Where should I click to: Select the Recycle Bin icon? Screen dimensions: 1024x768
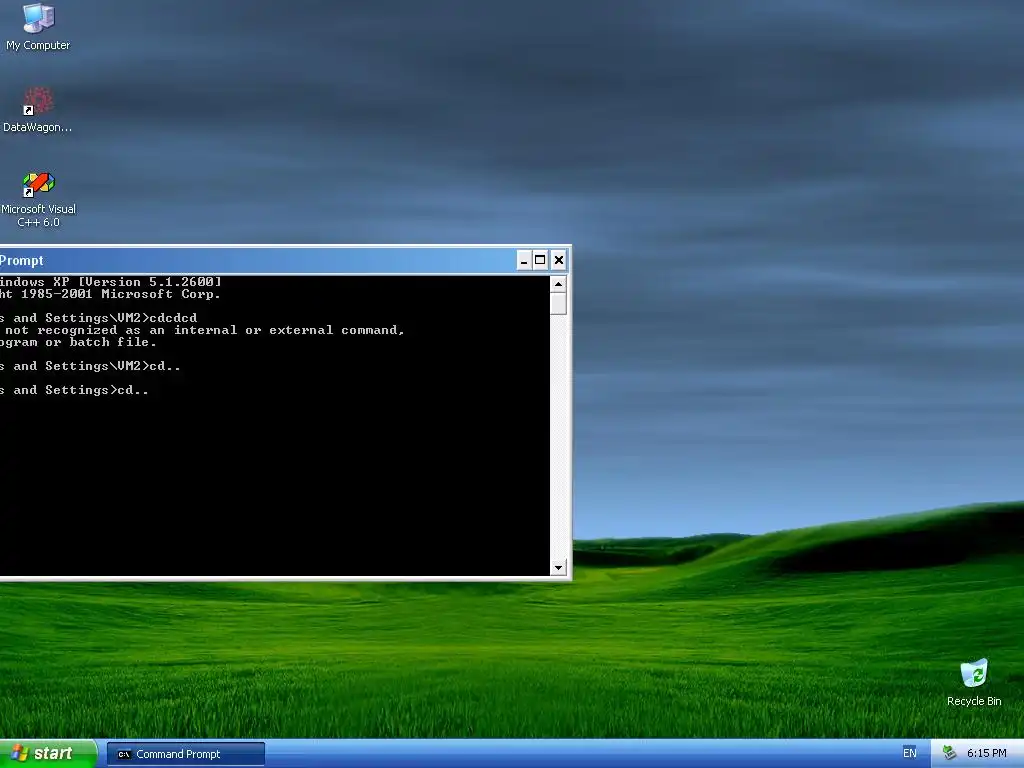tap(974, 682)
